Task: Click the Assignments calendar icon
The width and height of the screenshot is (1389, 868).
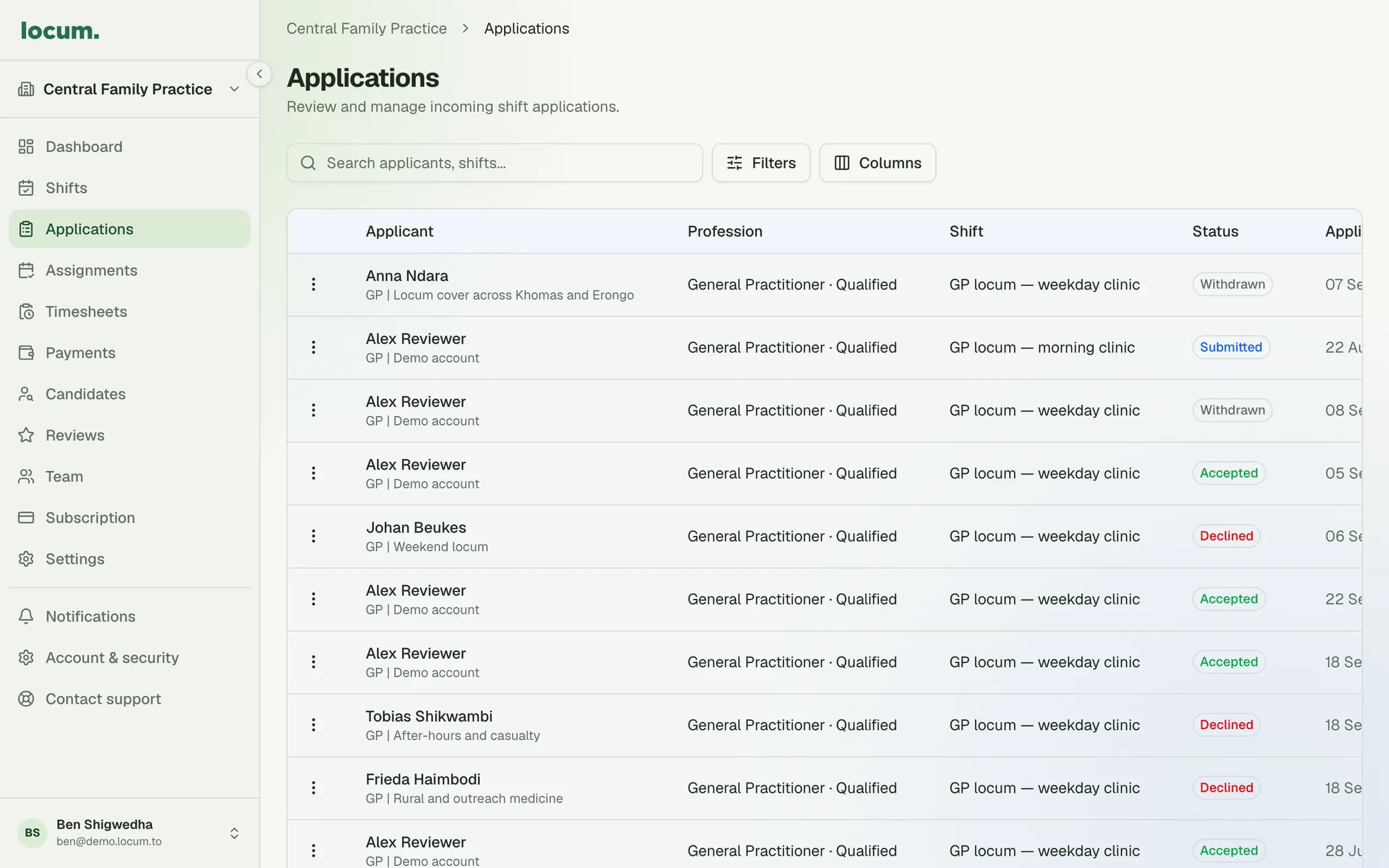Action: coord(26,270)
